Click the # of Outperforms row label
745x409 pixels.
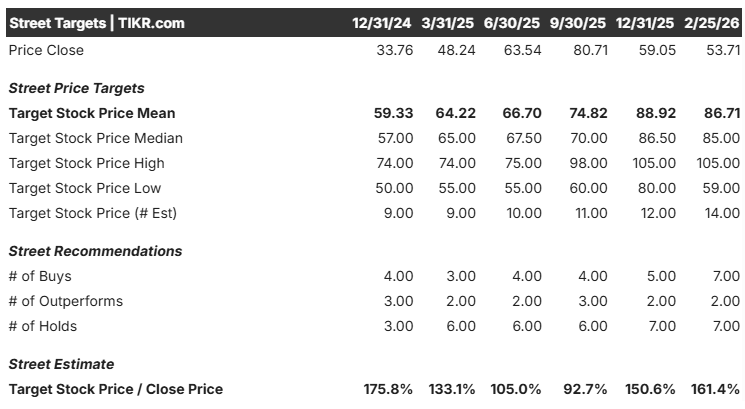(x=66, y=301)
